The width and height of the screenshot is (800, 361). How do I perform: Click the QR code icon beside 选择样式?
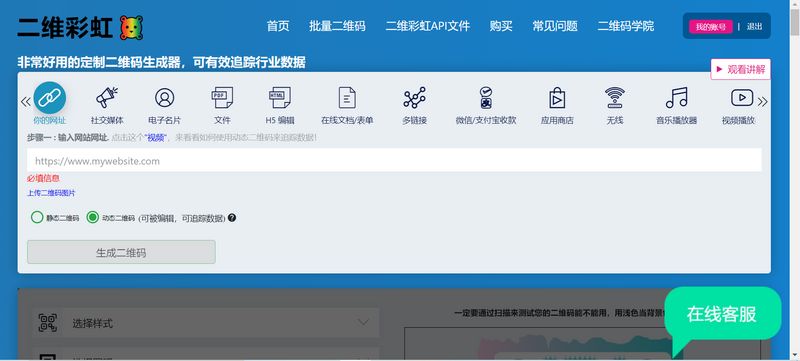[x=48, y=323]
